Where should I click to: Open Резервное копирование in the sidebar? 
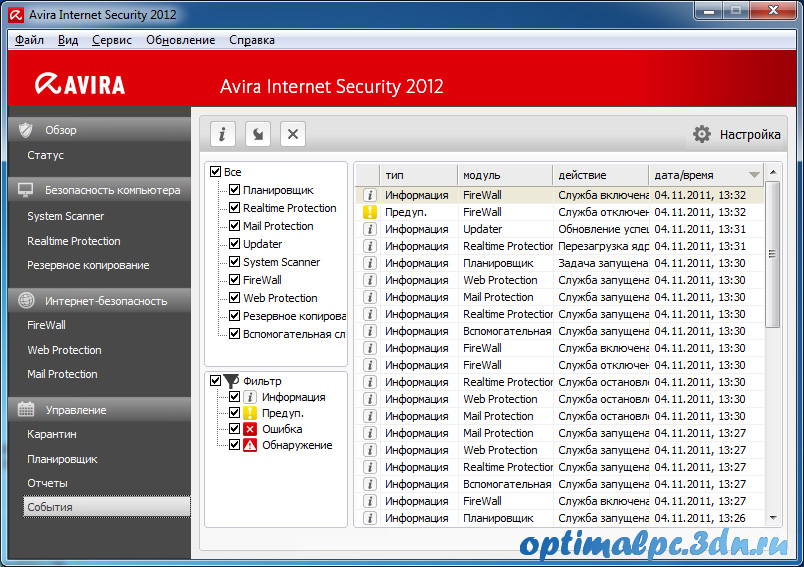(x=88, y=266)
